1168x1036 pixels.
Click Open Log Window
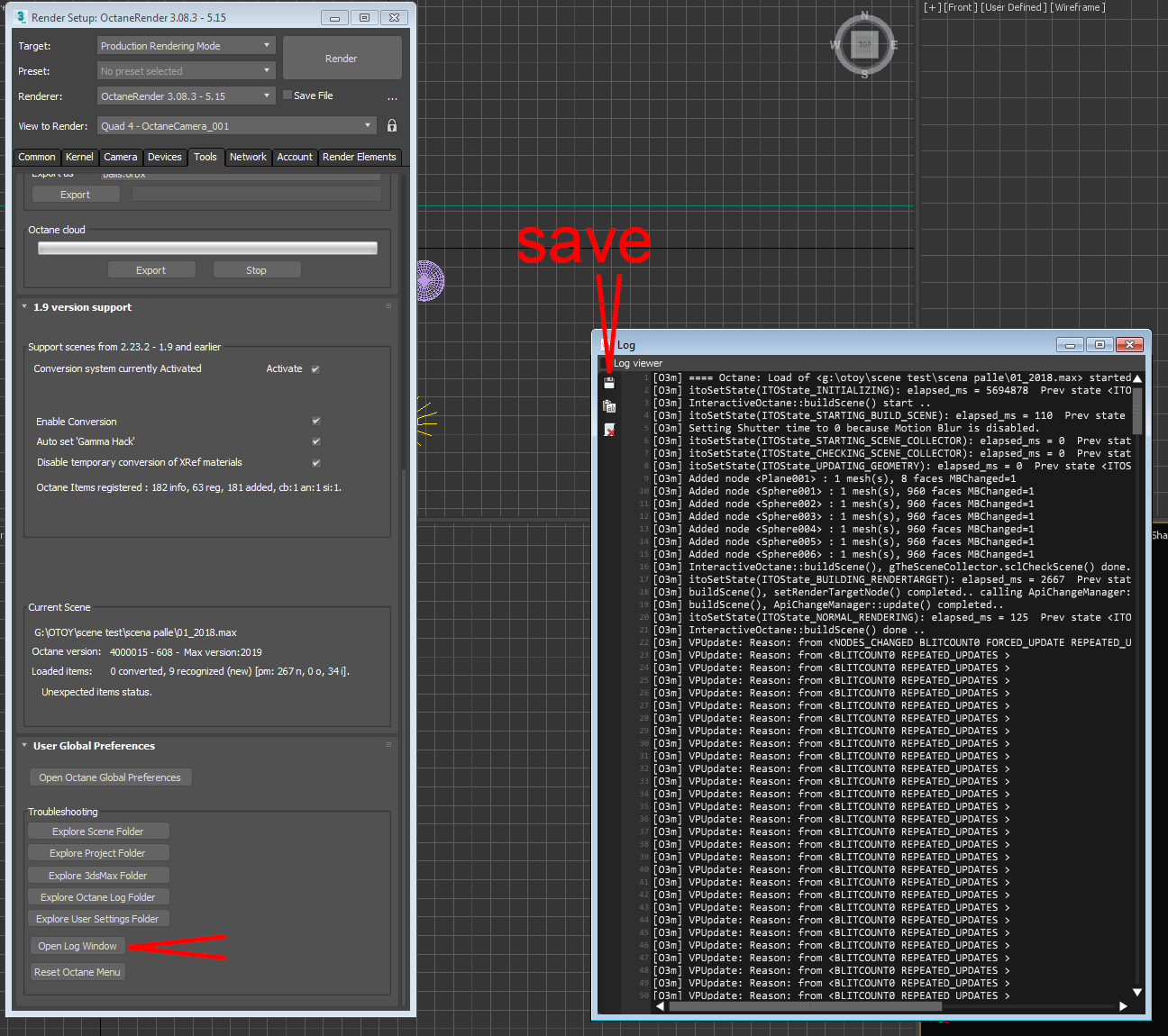78,946
